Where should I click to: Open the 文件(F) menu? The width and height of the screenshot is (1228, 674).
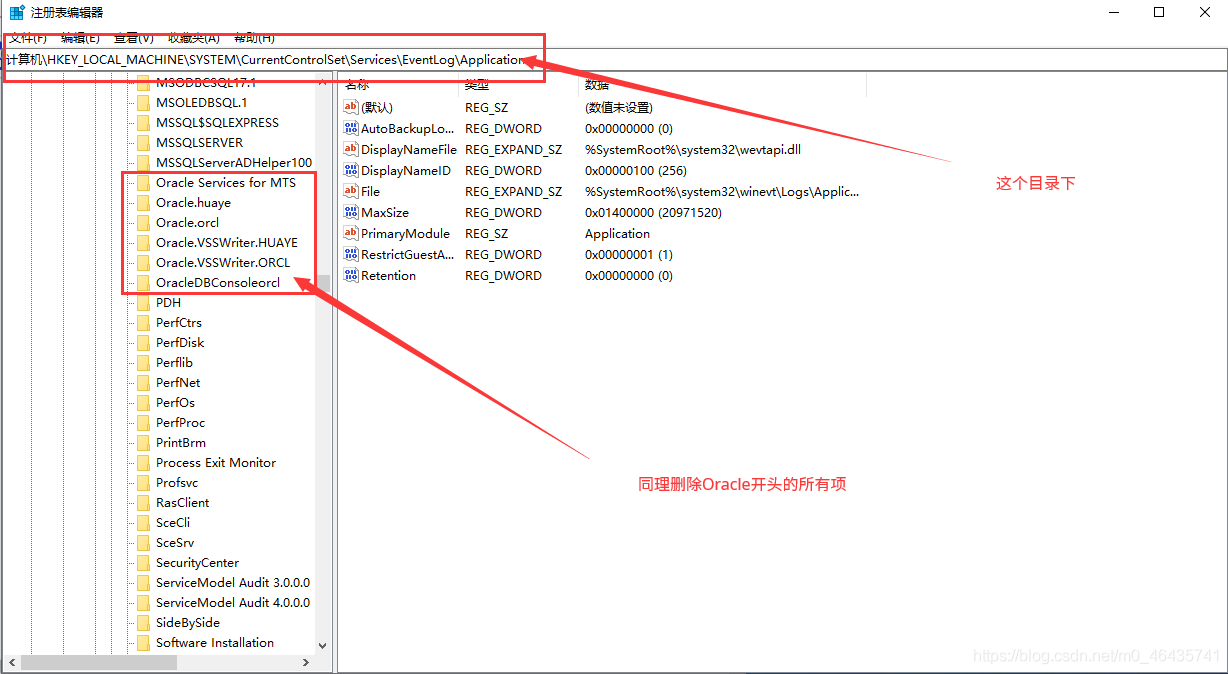point(28,38)
